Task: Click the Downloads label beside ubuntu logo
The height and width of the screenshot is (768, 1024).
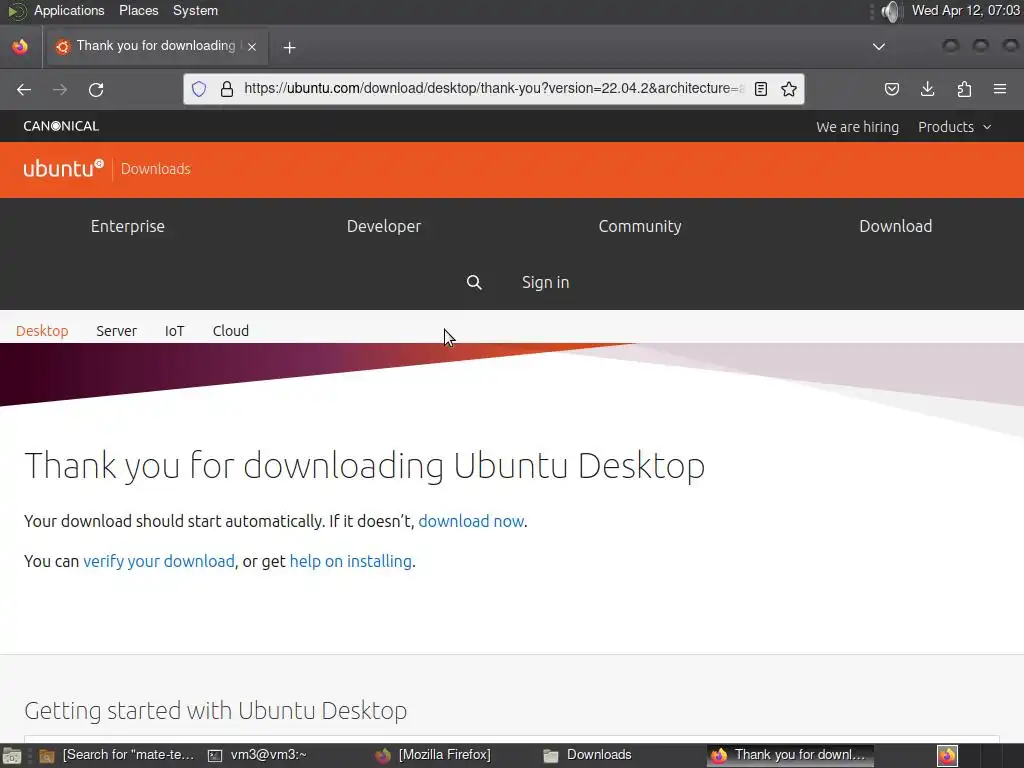Action: click(x=155, y=168)
